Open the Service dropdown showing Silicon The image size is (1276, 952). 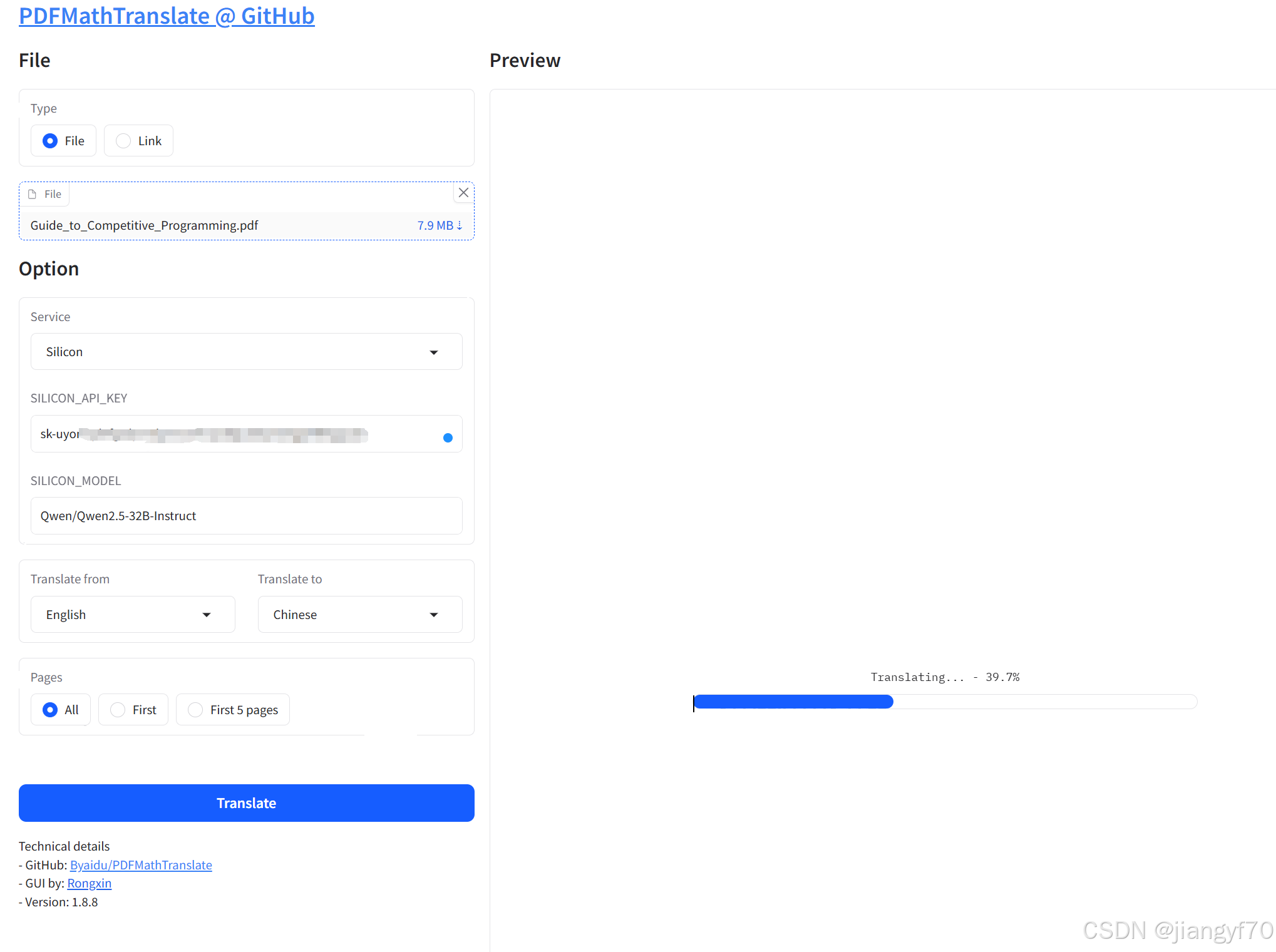(x=246, y=352)
